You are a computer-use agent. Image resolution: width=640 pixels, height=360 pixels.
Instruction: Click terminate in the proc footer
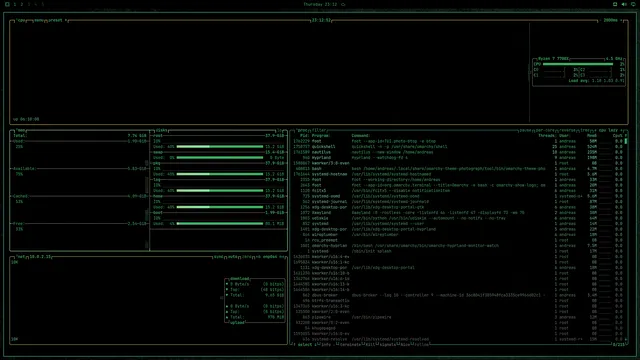pos(350,344)
